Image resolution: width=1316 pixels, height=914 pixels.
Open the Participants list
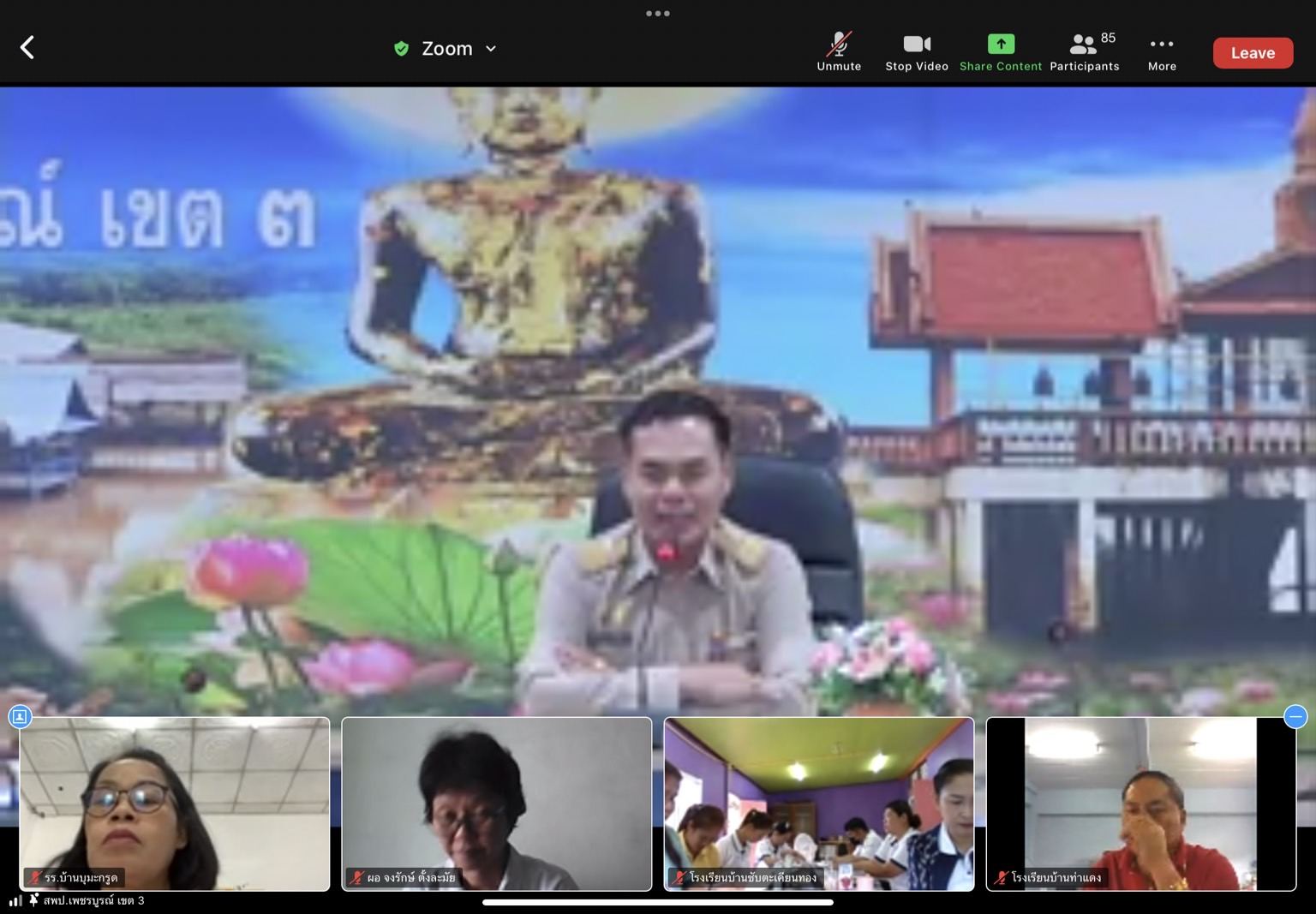1084,51
